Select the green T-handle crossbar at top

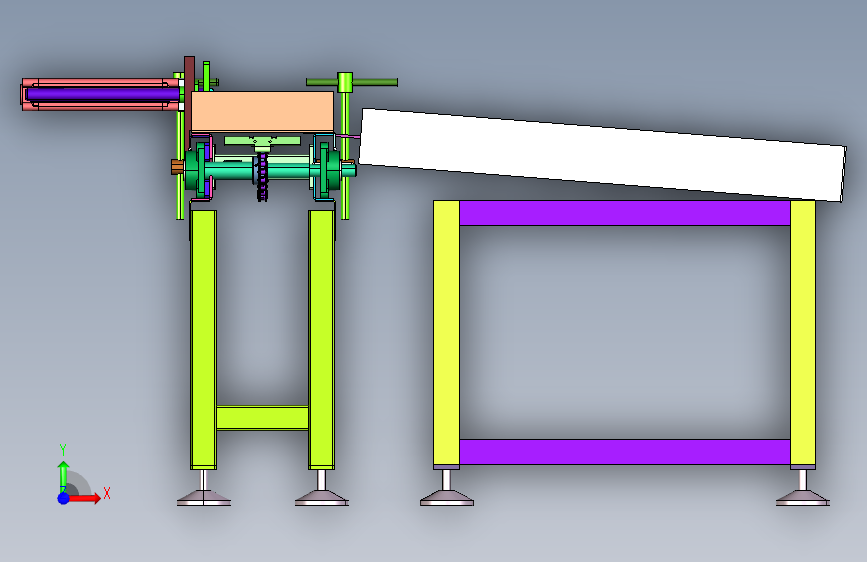[352, 82]
